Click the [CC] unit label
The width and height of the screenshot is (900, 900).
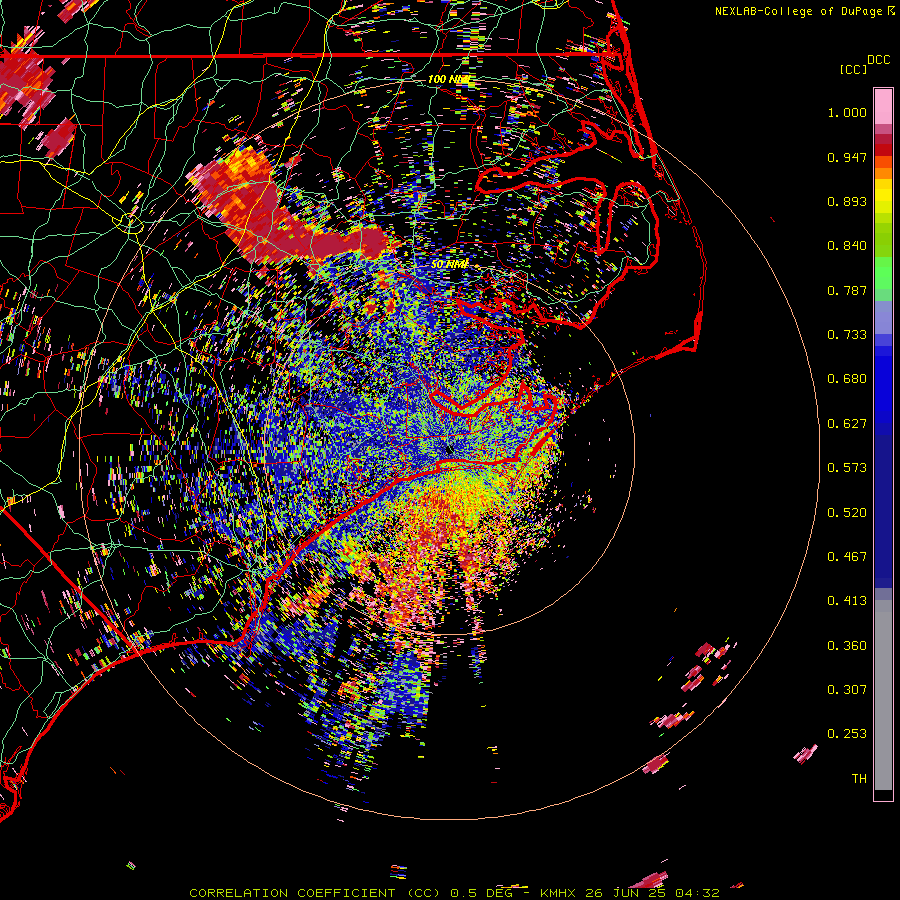click(853, 69)
